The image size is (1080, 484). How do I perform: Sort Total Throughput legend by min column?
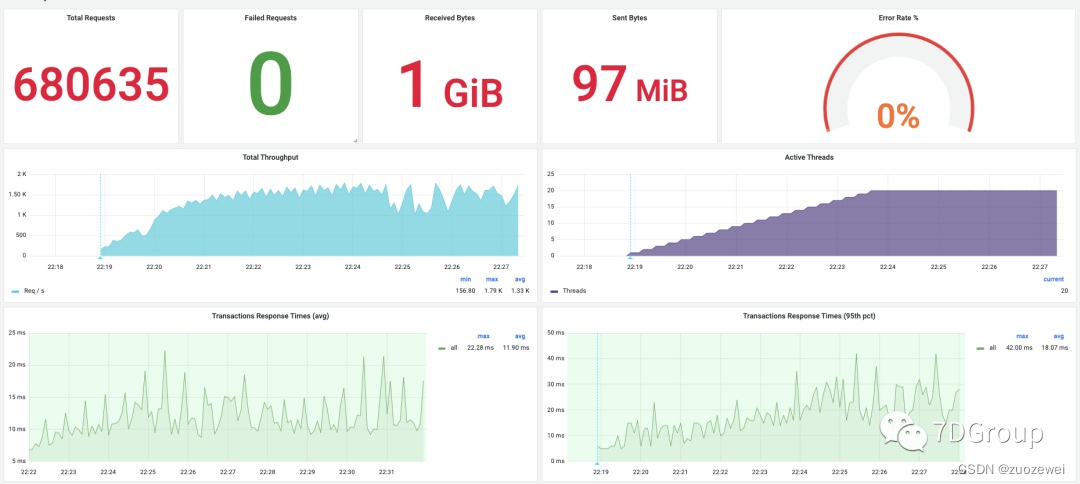click(x=465, y=279)
